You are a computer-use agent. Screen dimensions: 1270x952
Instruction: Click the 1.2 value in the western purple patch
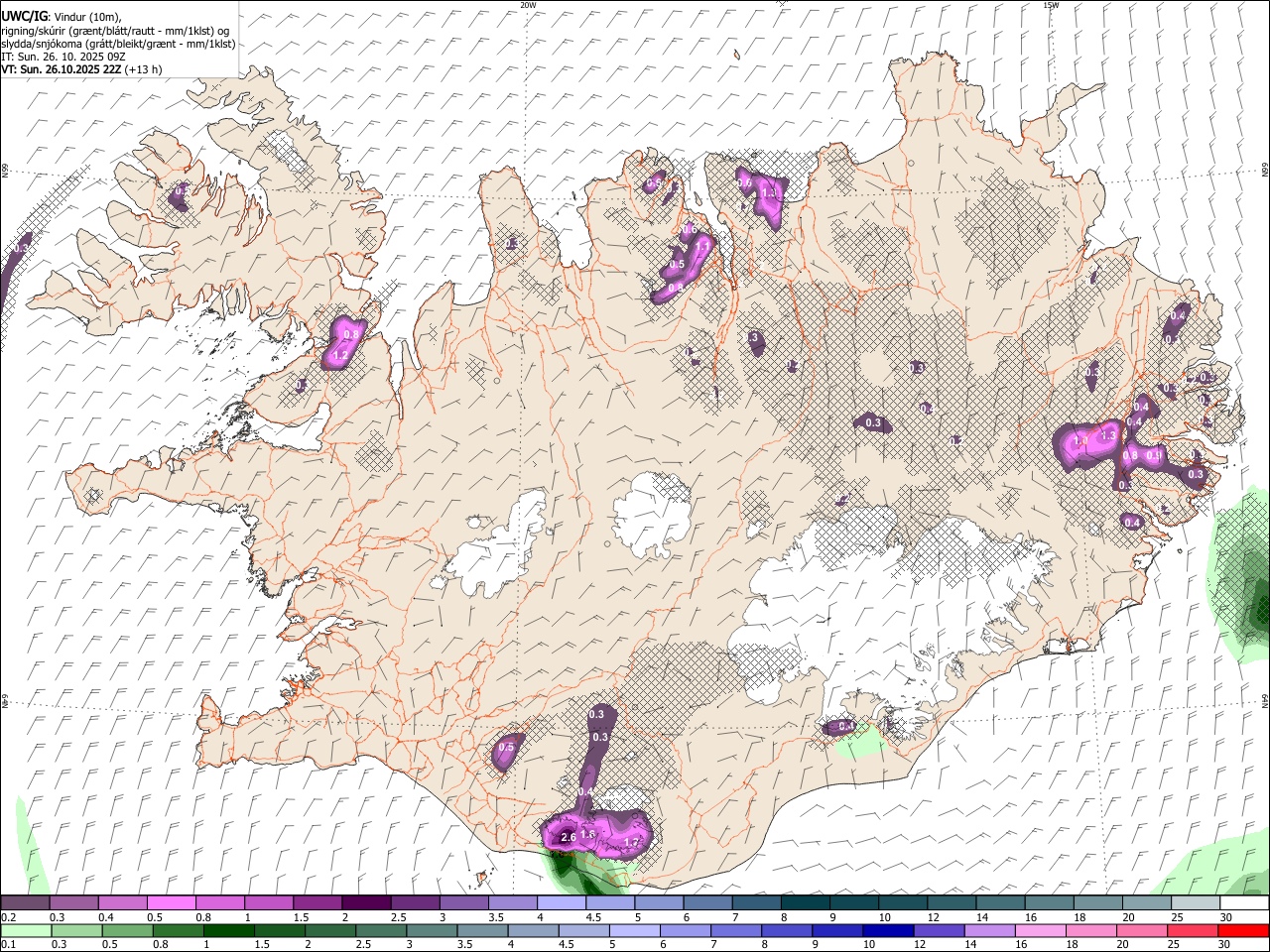click(x=340, y=355)
